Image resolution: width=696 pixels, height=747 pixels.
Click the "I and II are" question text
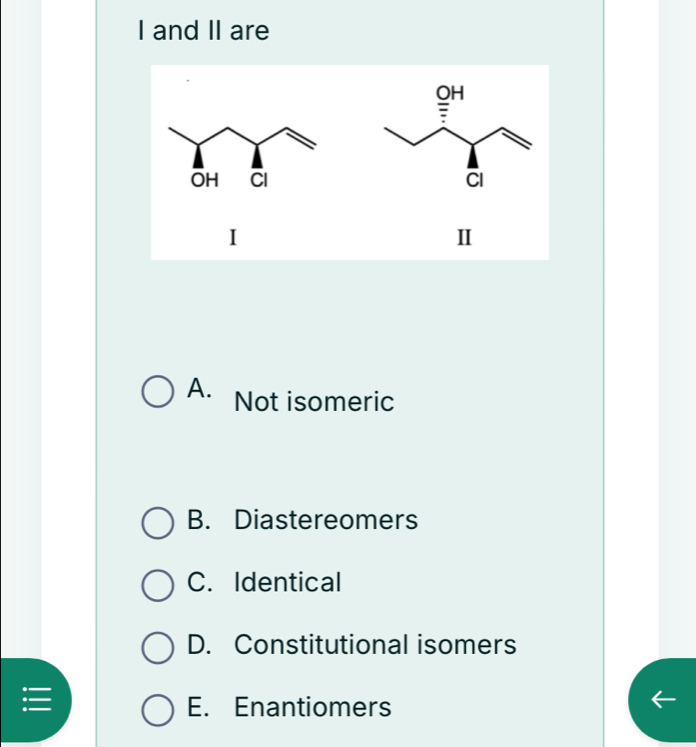pyautogui.click(x=204, y=31)
